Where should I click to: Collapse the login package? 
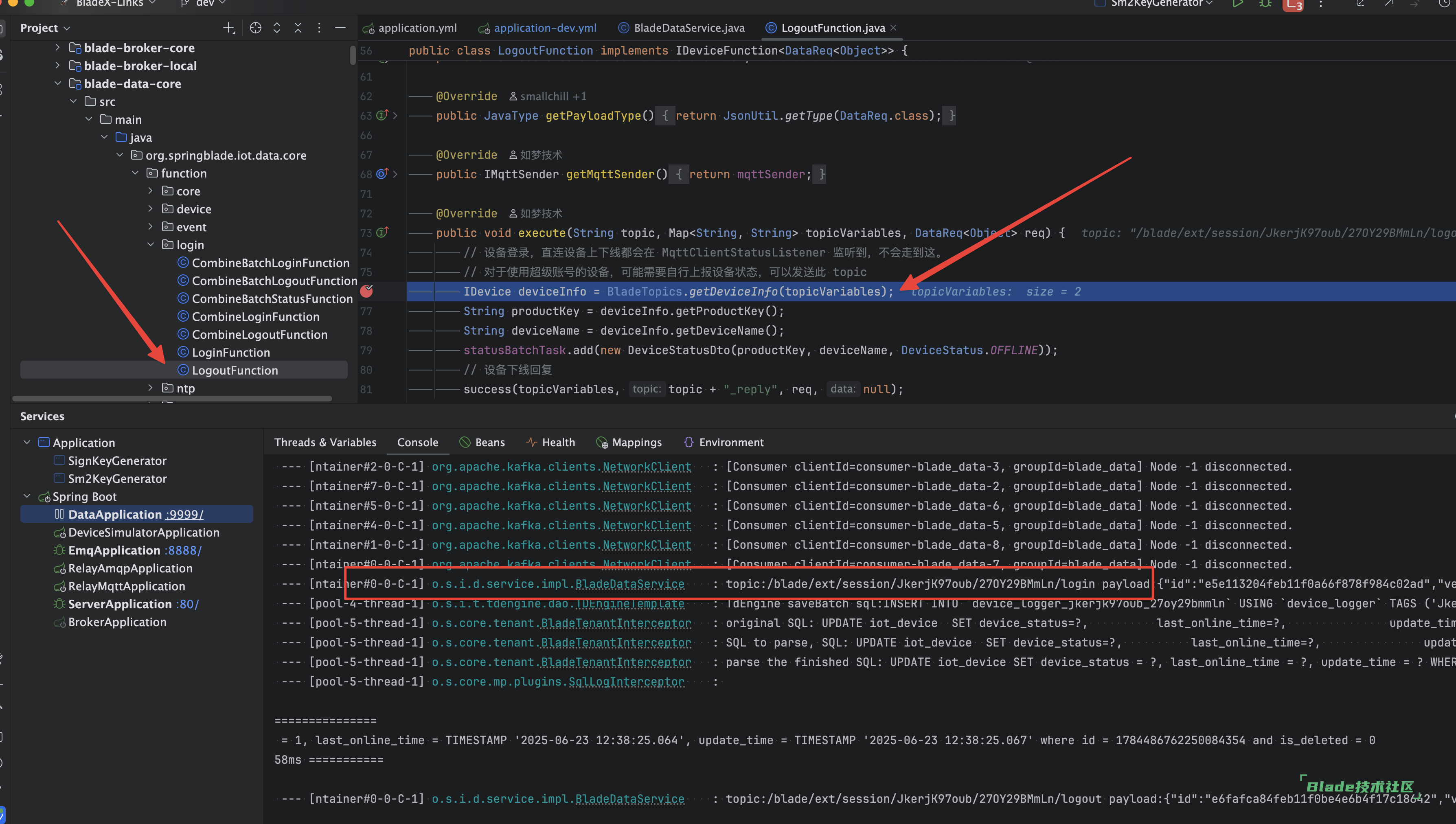(x=150, y=245)
